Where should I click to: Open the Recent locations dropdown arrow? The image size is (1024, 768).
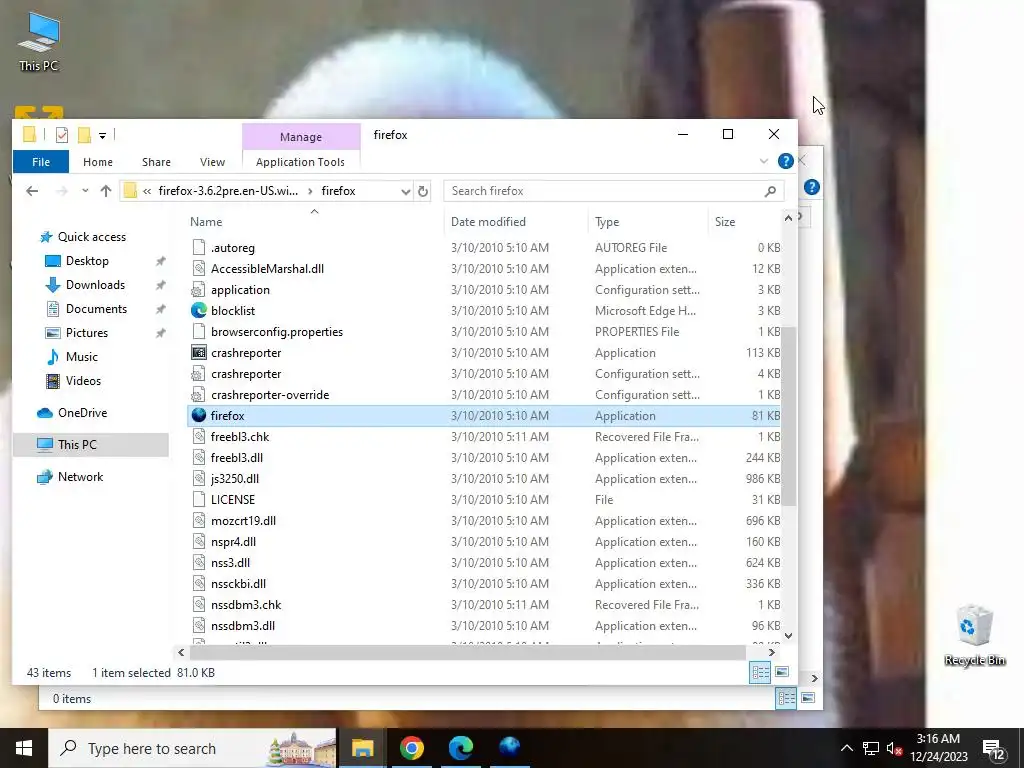point(85,191)
